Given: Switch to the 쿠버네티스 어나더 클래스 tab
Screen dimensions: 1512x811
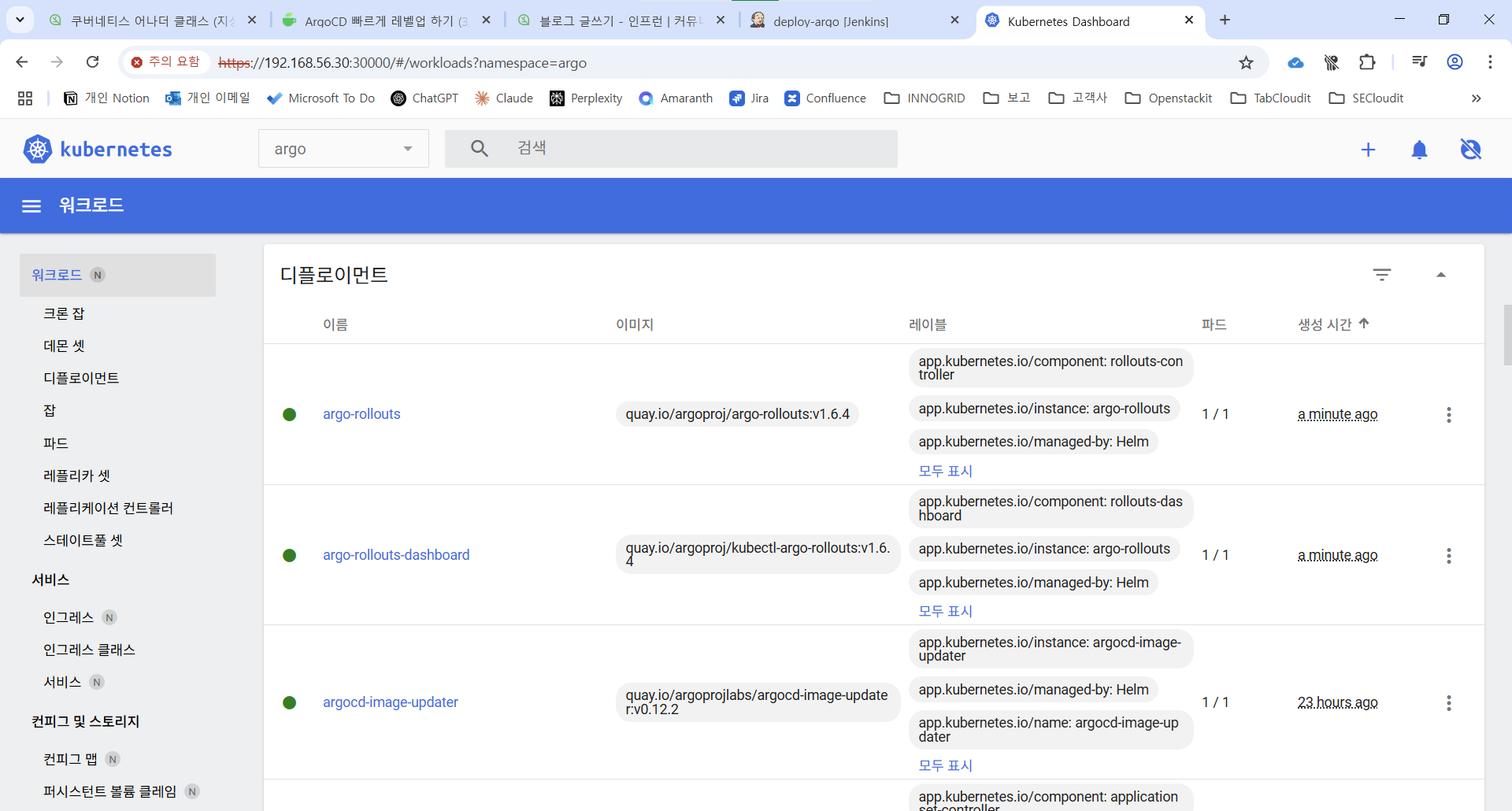Looking at the screenshot, I should [154, 20].
